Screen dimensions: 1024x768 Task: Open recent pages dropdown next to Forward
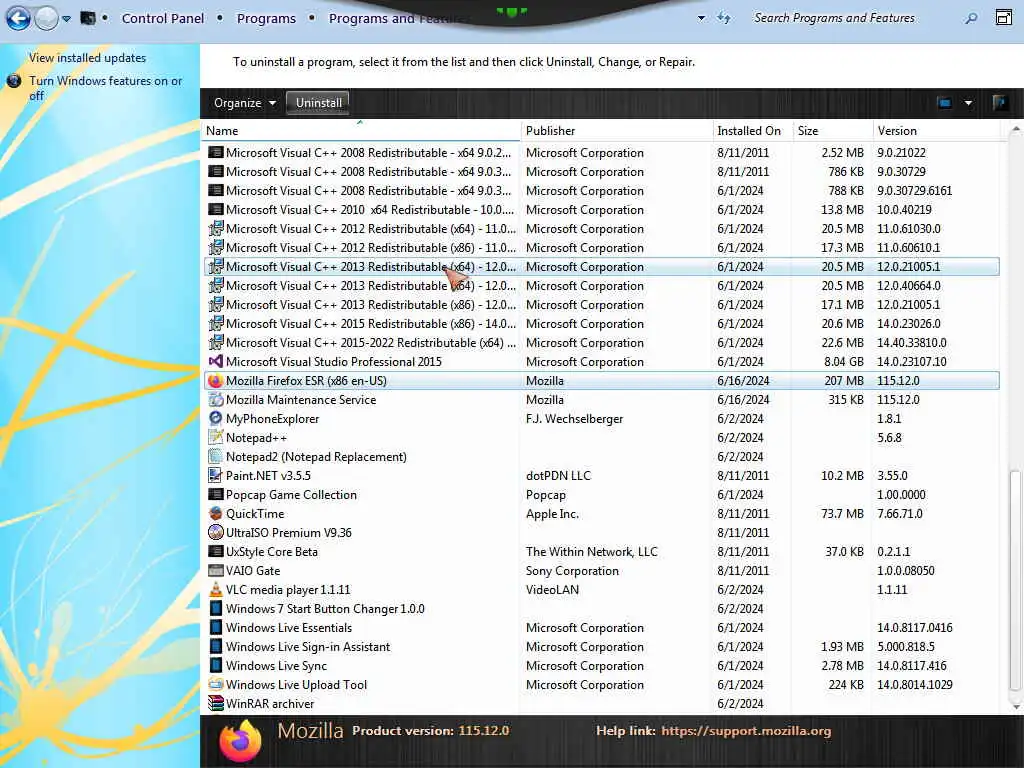tap(67, 19)
